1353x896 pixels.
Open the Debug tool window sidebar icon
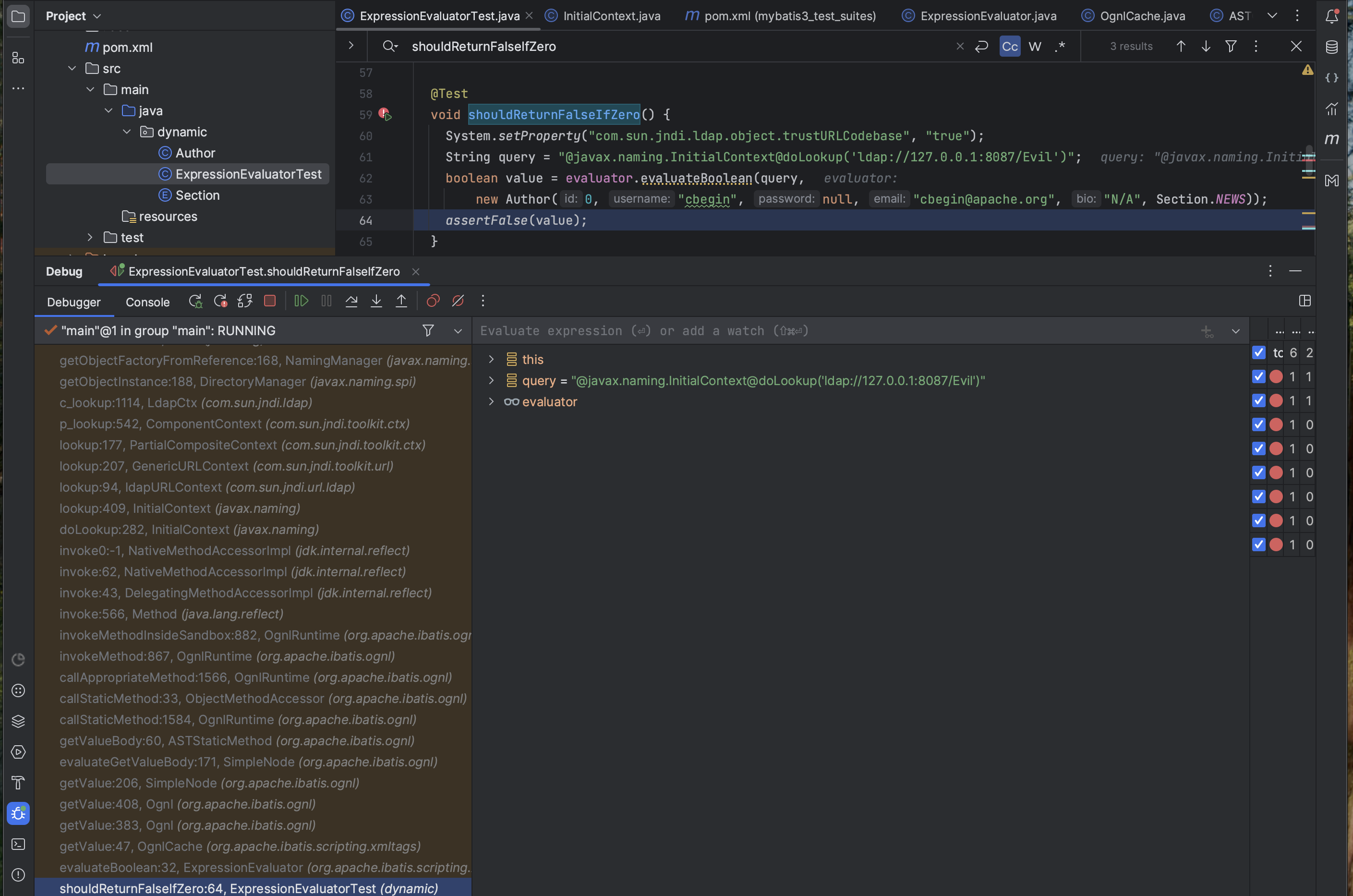(x=18, y=813)
